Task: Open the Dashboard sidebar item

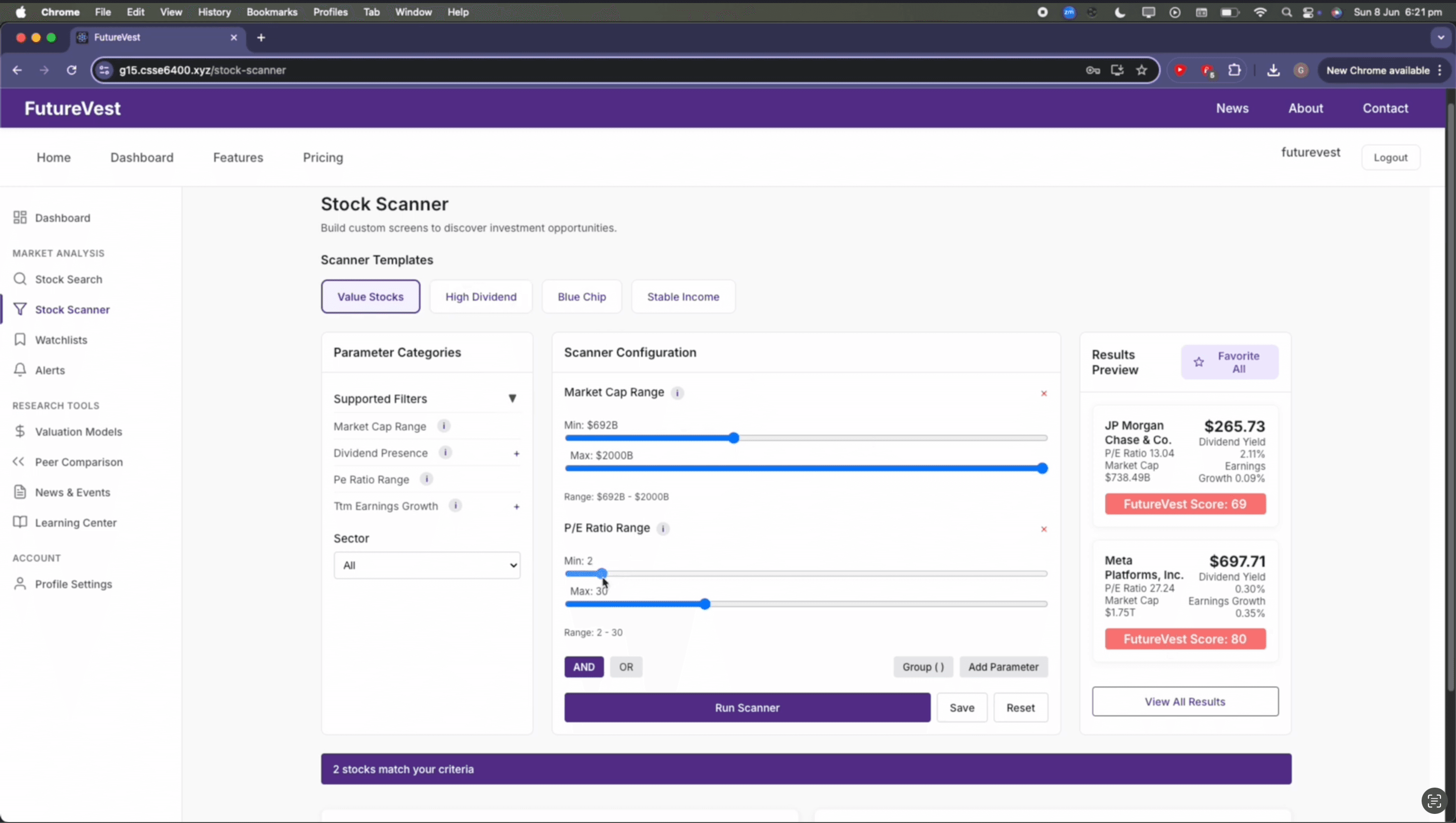Action: coord(52,217)
